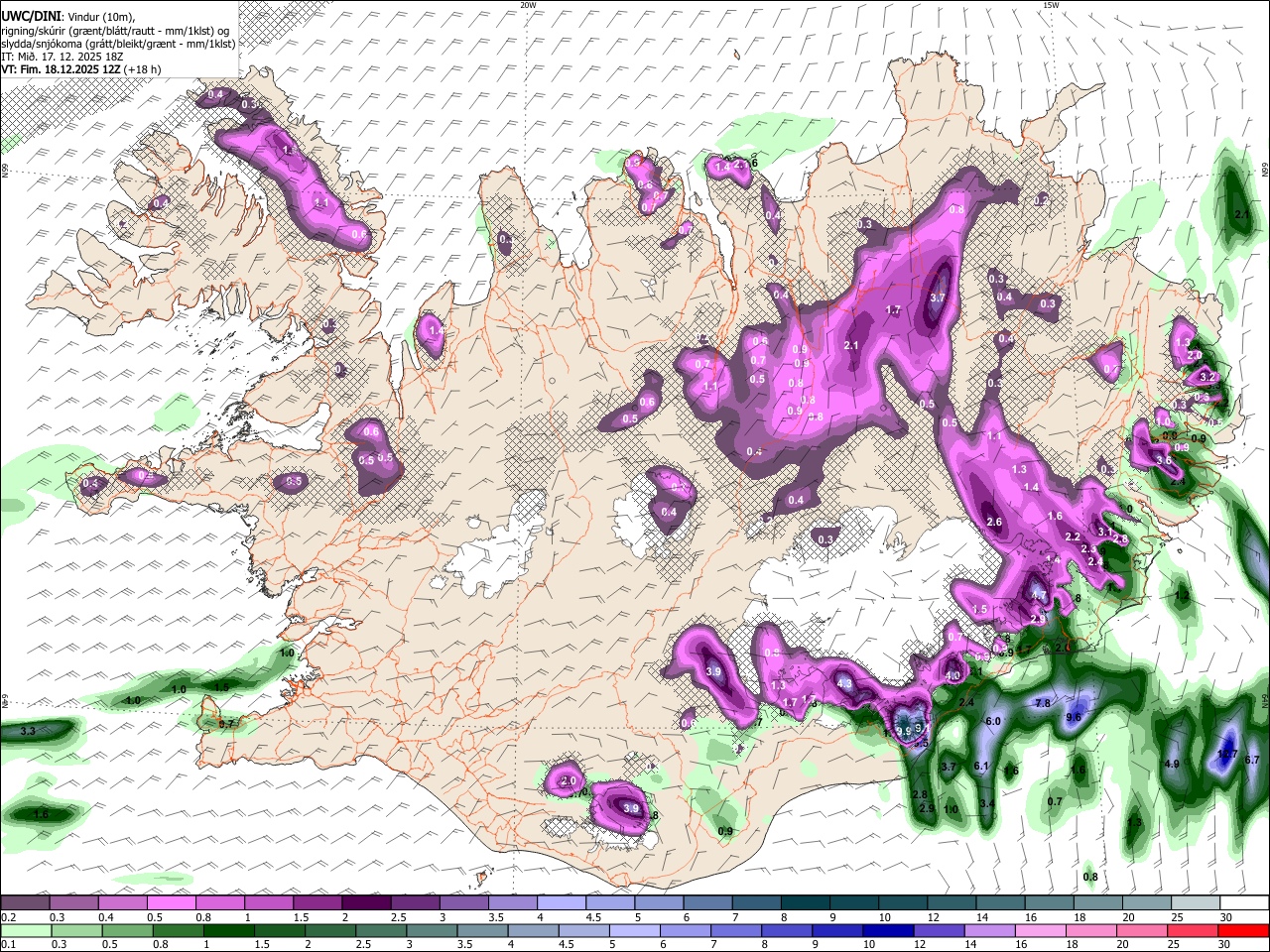
Task: Click the 3.6 value on the east coast
Action: tap(1165, 460)
